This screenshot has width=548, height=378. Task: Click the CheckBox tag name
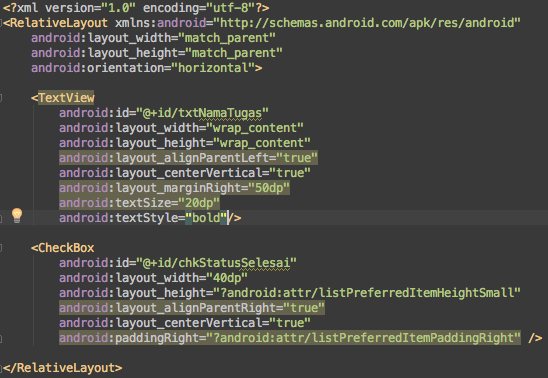(x=66, y=248)
